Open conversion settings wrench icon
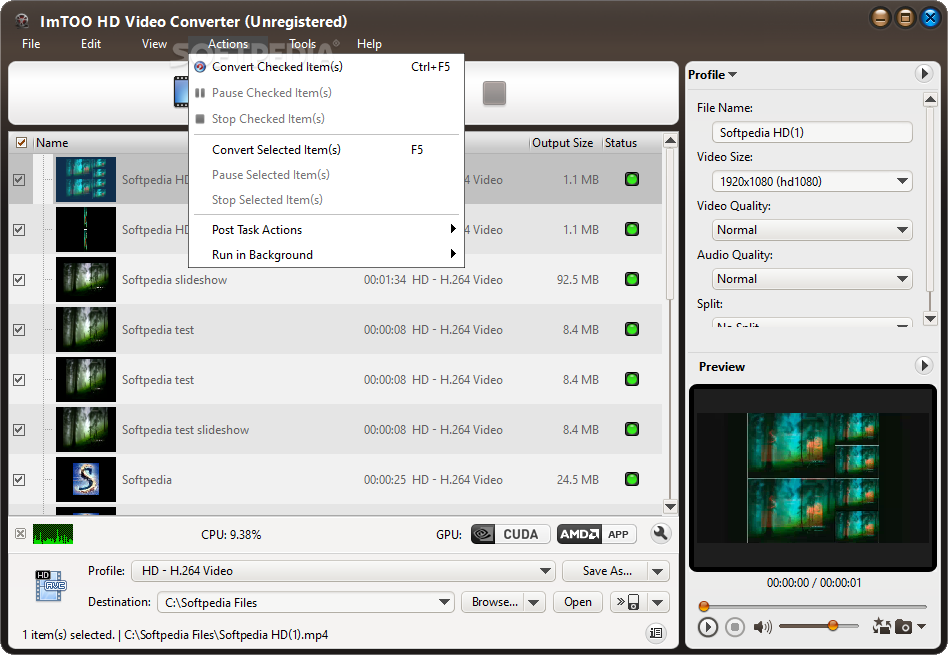948x655 pixels. 660,533
